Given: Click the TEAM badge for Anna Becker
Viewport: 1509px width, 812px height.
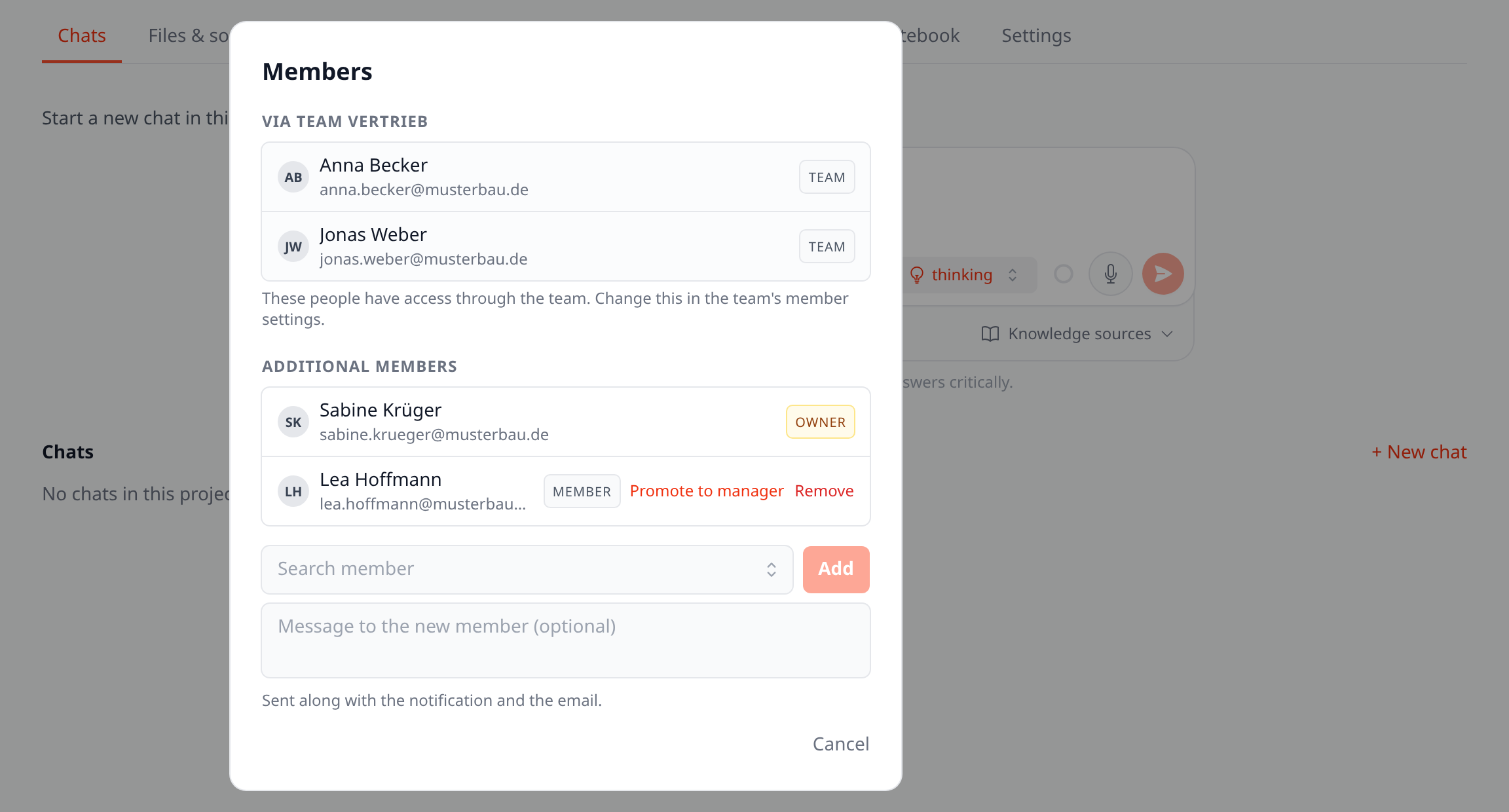Looking at the screenshot, I should click(x=827, y=177).
